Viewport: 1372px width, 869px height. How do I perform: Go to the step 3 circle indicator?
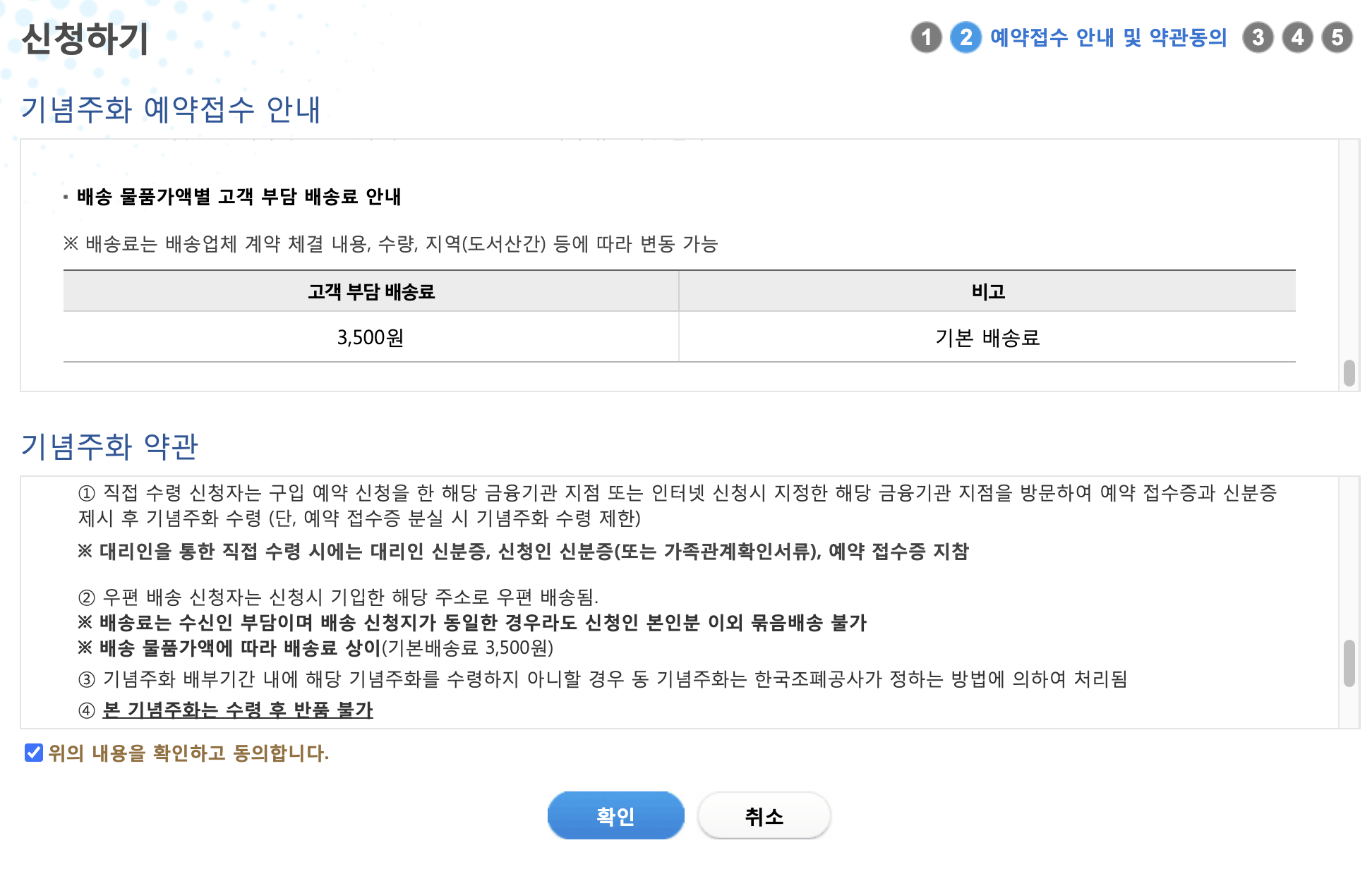point(1258,37)
